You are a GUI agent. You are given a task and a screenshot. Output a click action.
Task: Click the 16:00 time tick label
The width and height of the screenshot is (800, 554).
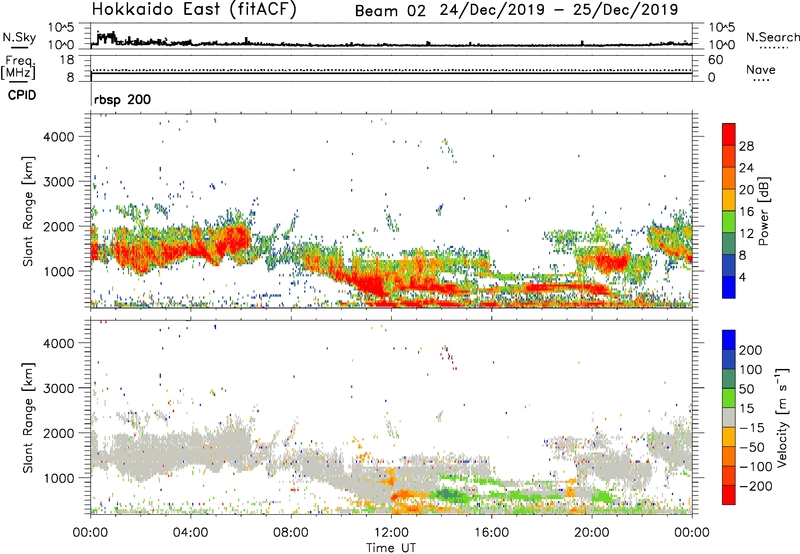(x=491, y=533)
